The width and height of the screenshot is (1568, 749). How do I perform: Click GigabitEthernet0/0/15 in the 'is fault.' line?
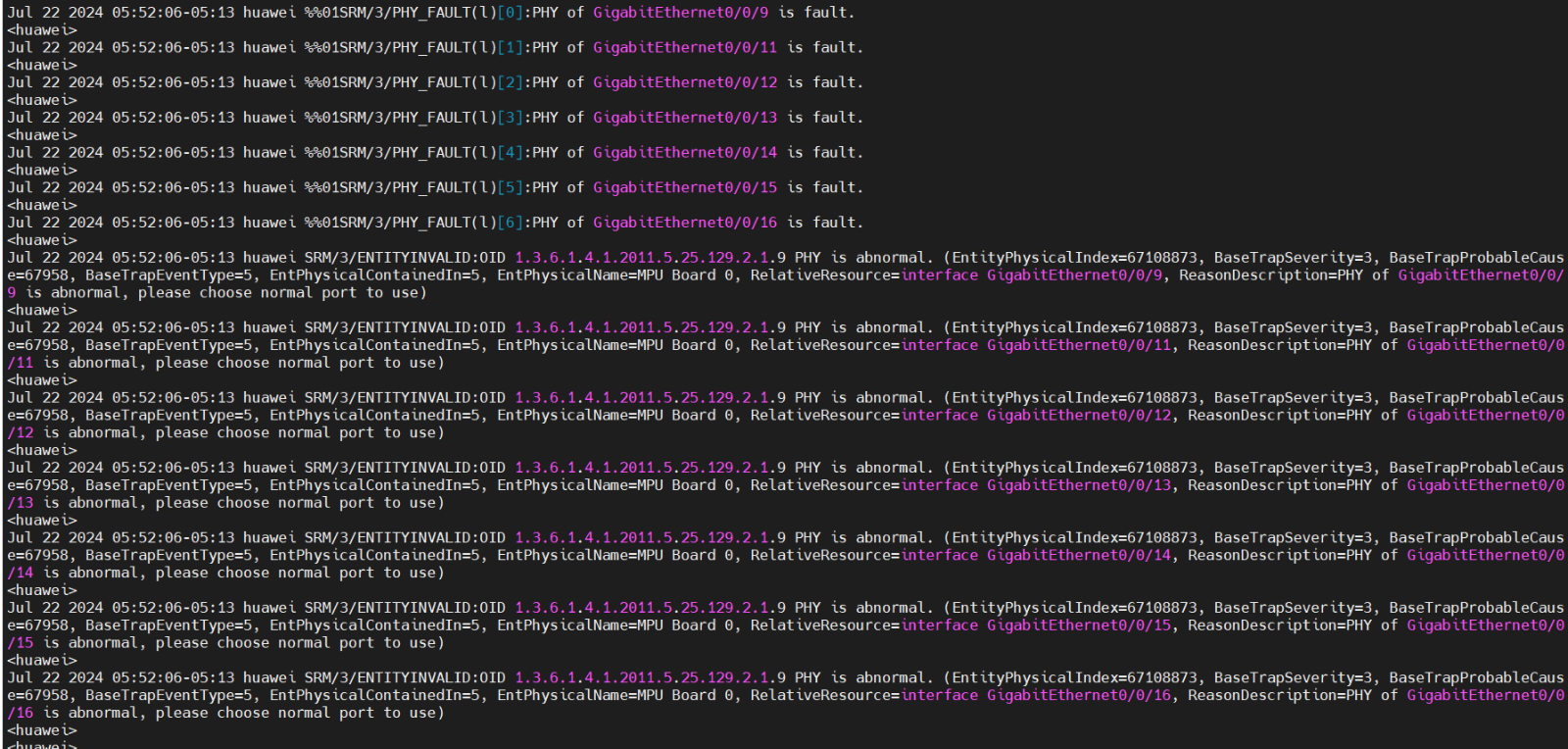(685, 188)
